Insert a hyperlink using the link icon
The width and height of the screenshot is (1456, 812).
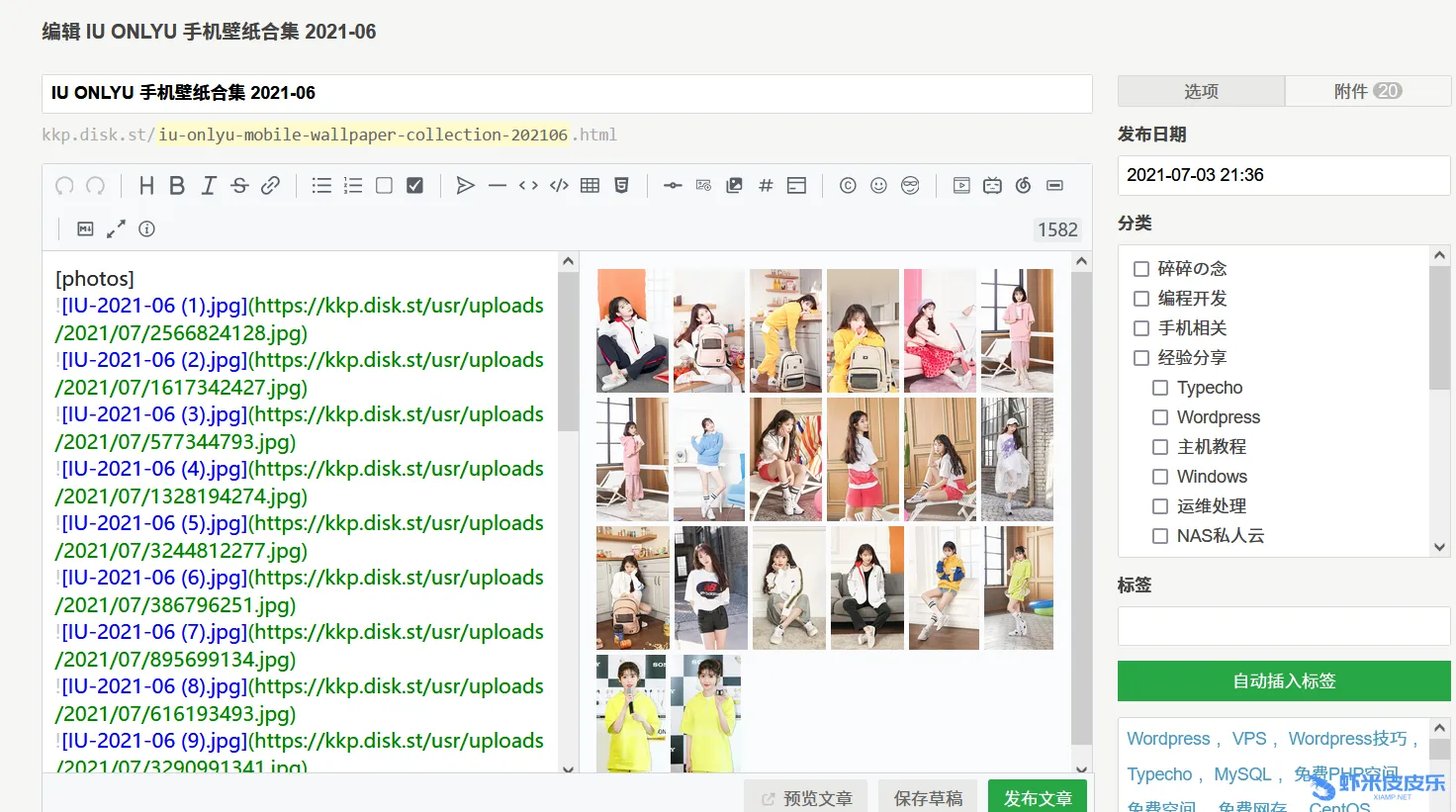270,186
